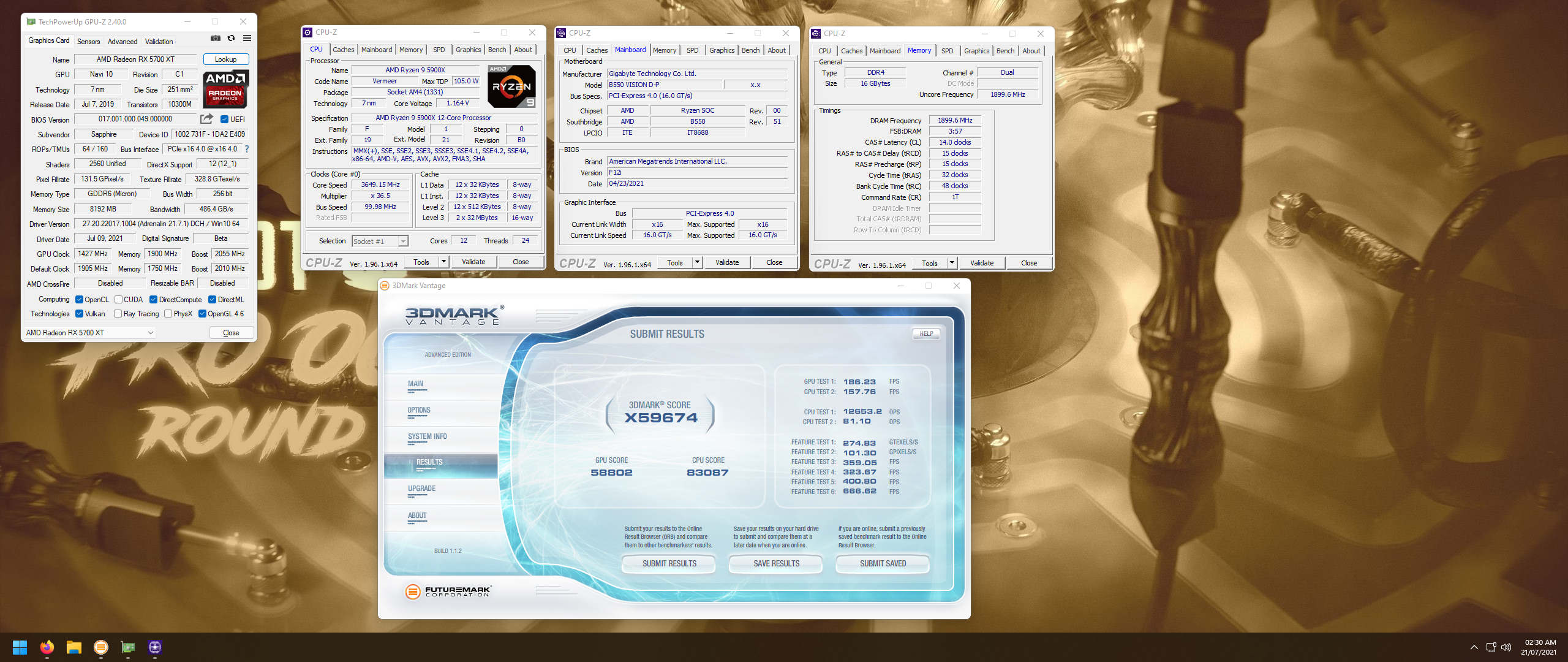Toggle the DirectML checkbox
The width and height of the screenshot is (1568, 662).
[x=212, y=300]
